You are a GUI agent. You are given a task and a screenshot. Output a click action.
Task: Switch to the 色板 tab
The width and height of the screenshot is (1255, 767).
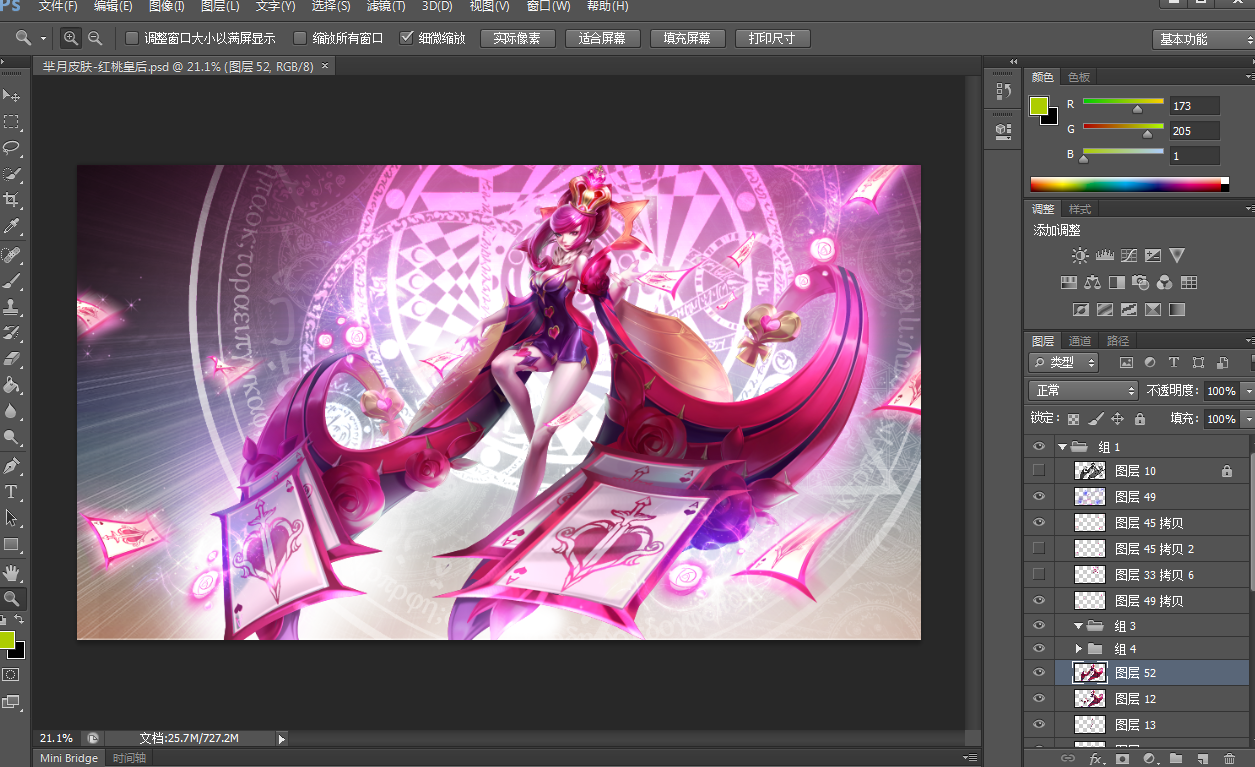[1079, 77]
